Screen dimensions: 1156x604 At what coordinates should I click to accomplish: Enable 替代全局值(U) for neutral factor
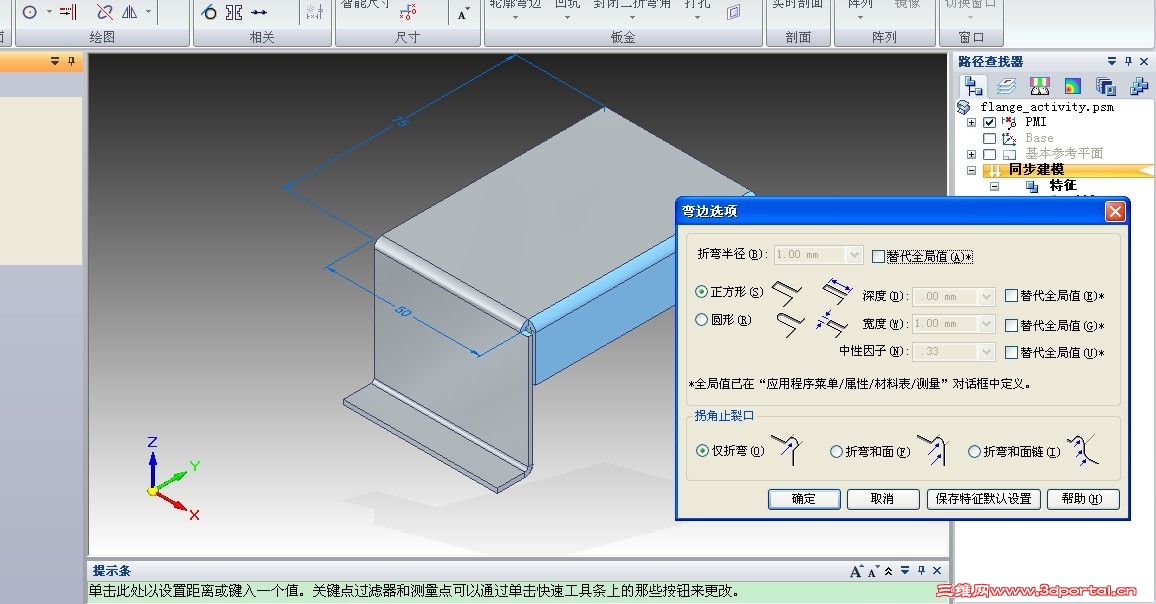coord(1012,353)
